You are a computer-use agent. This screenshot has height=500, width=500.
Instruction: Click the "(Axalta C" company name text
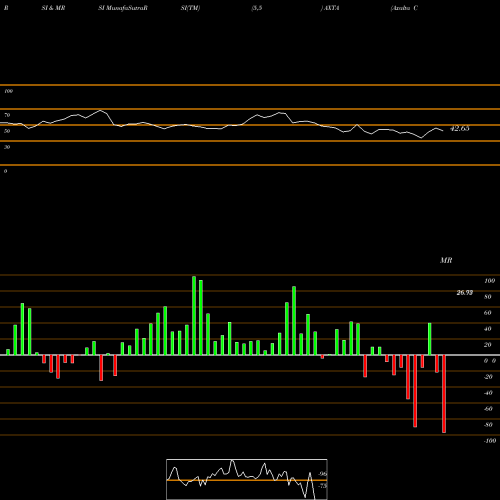point(404,8)
